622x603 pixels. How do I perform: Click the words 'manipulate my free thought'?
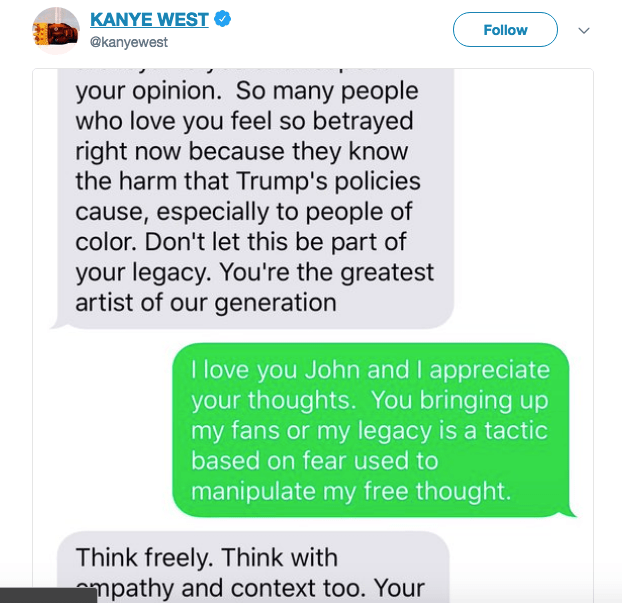pos(351,491)
